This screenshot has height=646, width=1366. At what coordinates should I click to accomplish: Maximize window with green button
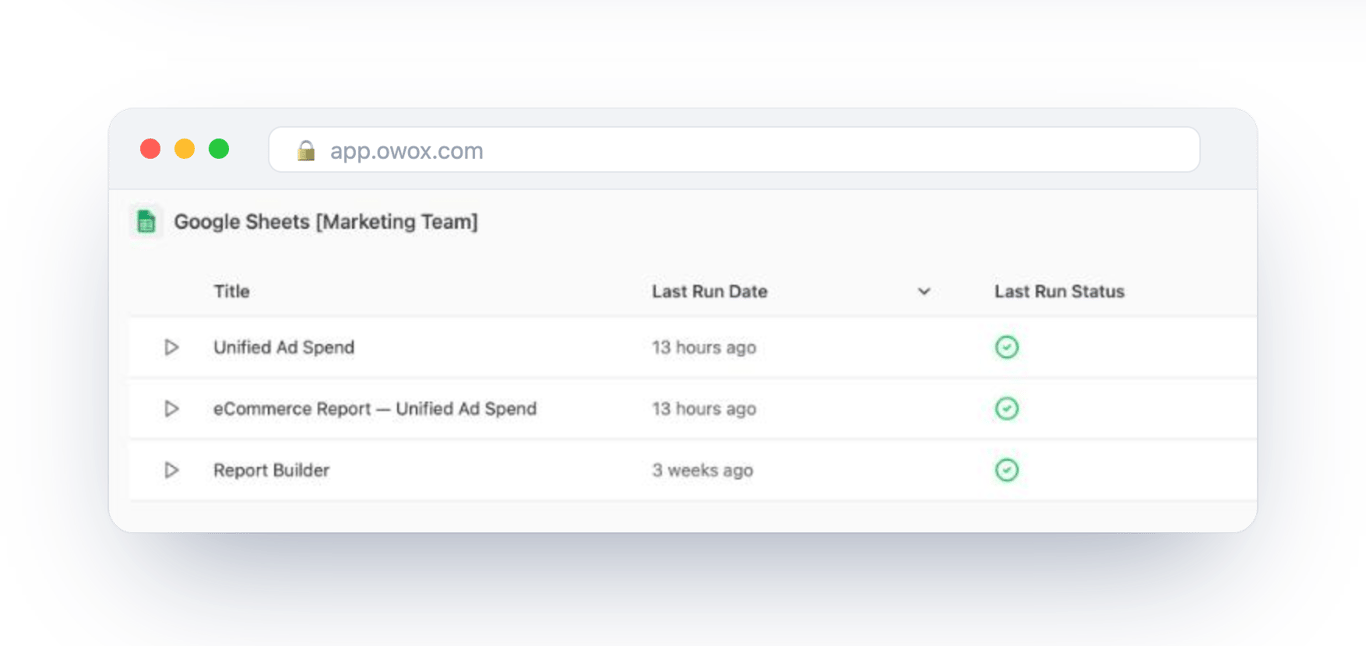tap(219, 149)
